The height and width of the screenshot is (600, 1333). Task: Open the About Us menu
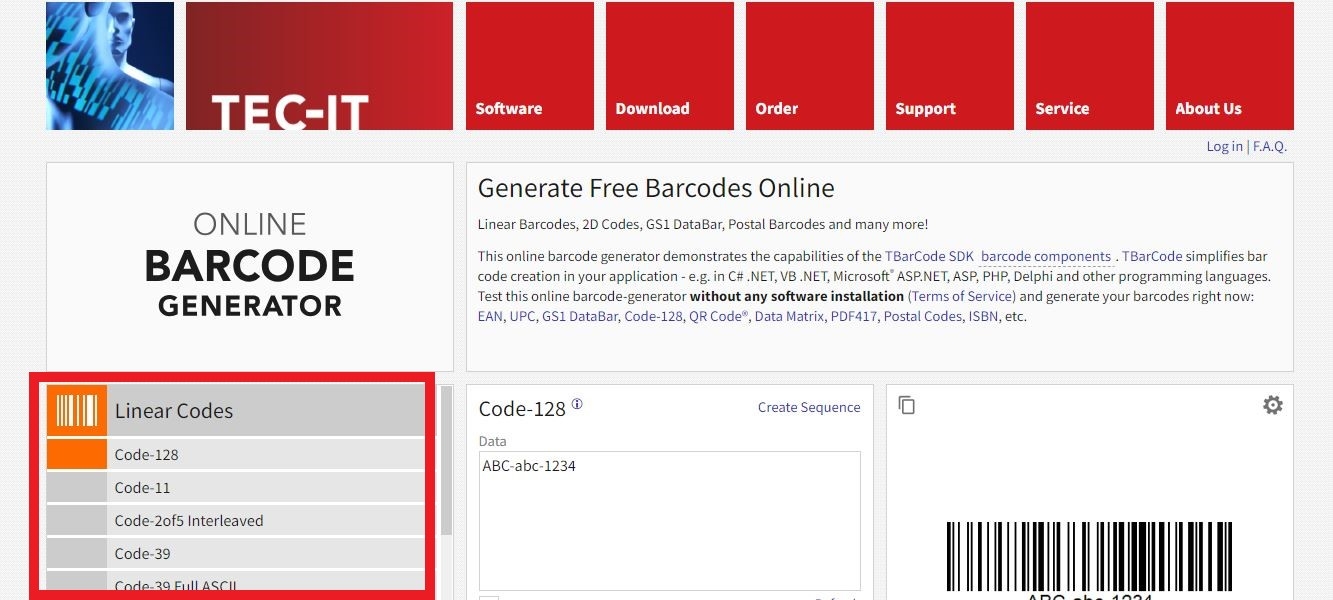click(x=1230, y=66)
